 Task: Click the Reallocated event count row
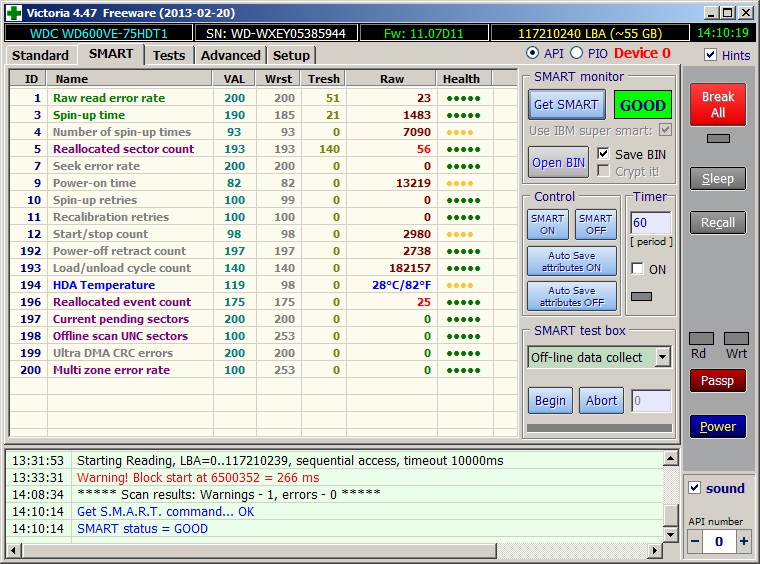tap(263, 302)
